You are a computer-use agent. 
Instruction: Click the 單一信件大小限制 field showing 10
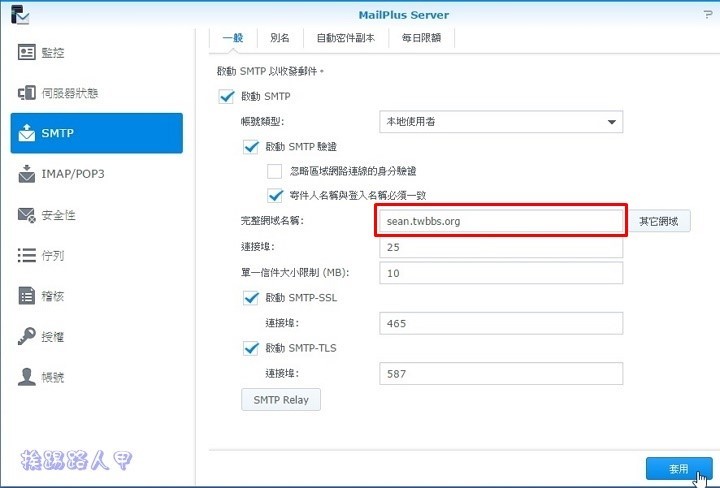click(x=501, y=273)
